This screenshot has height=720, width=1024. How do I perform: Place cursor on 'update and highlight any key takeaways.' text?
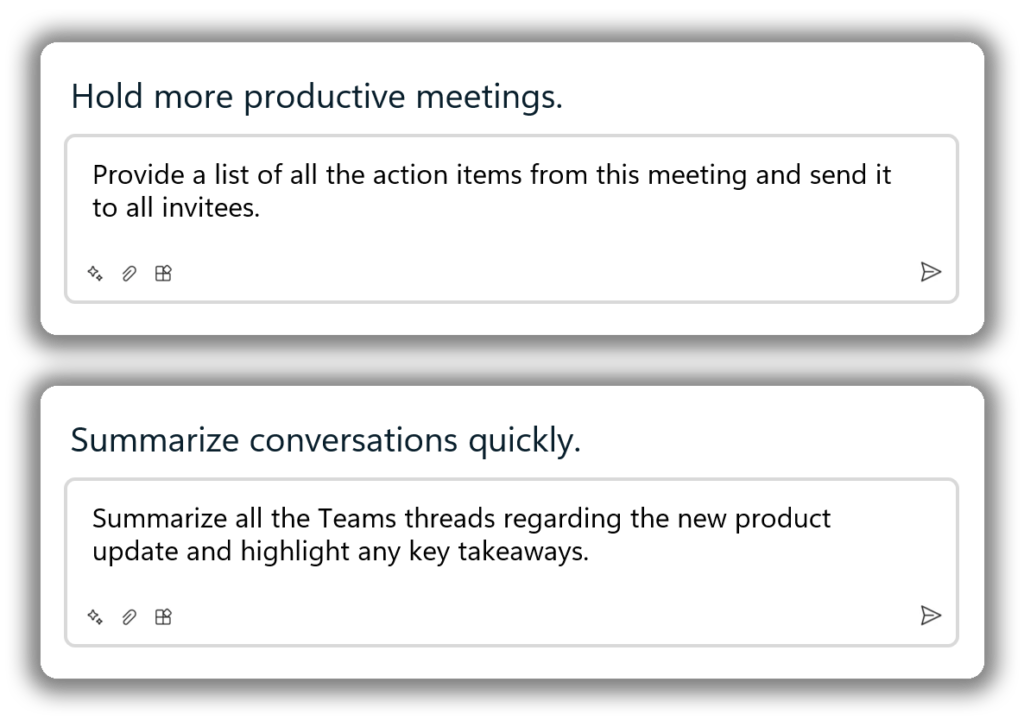coord(340,552)
